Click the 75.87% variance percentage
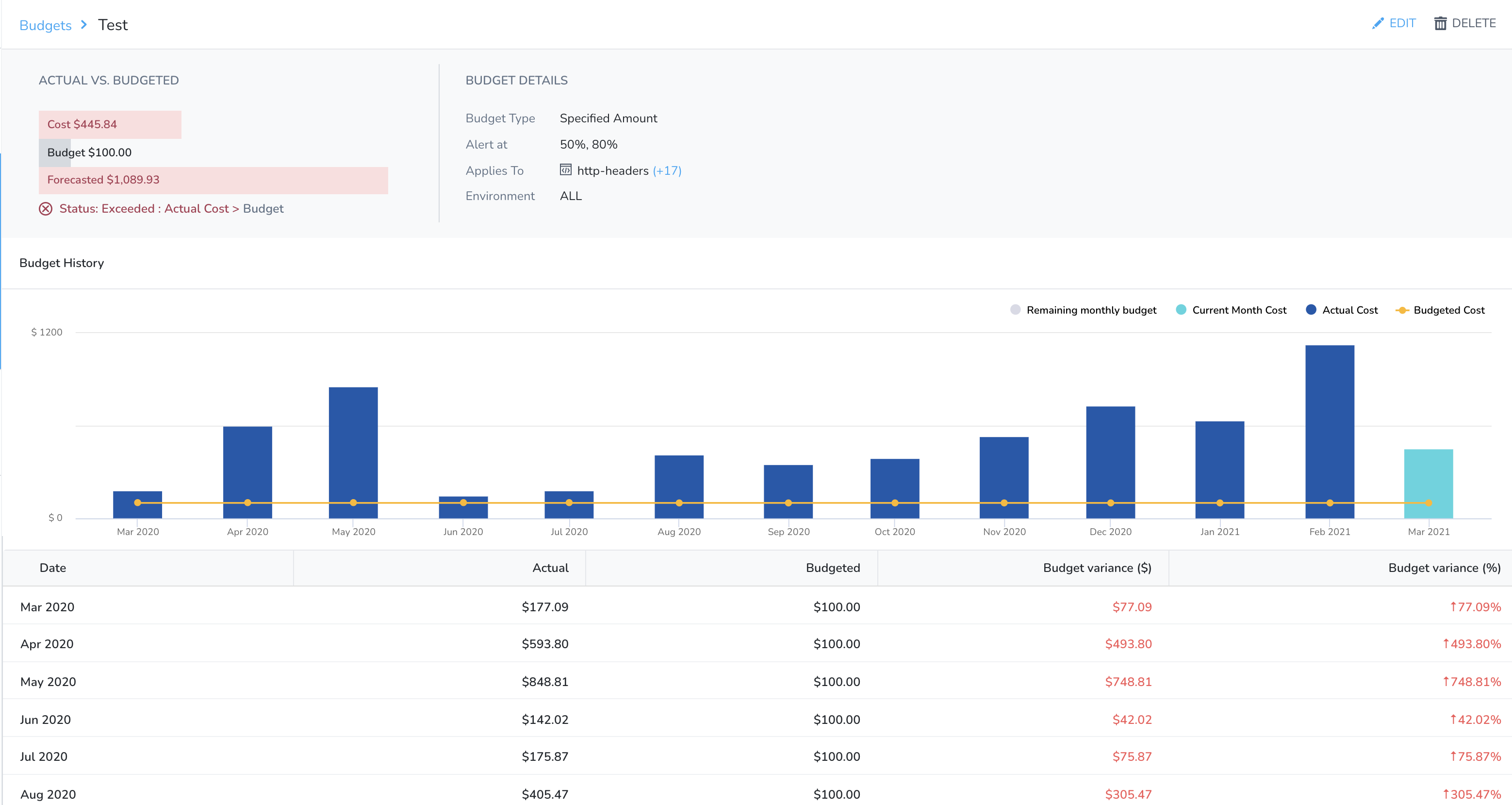 point(1476,757)
